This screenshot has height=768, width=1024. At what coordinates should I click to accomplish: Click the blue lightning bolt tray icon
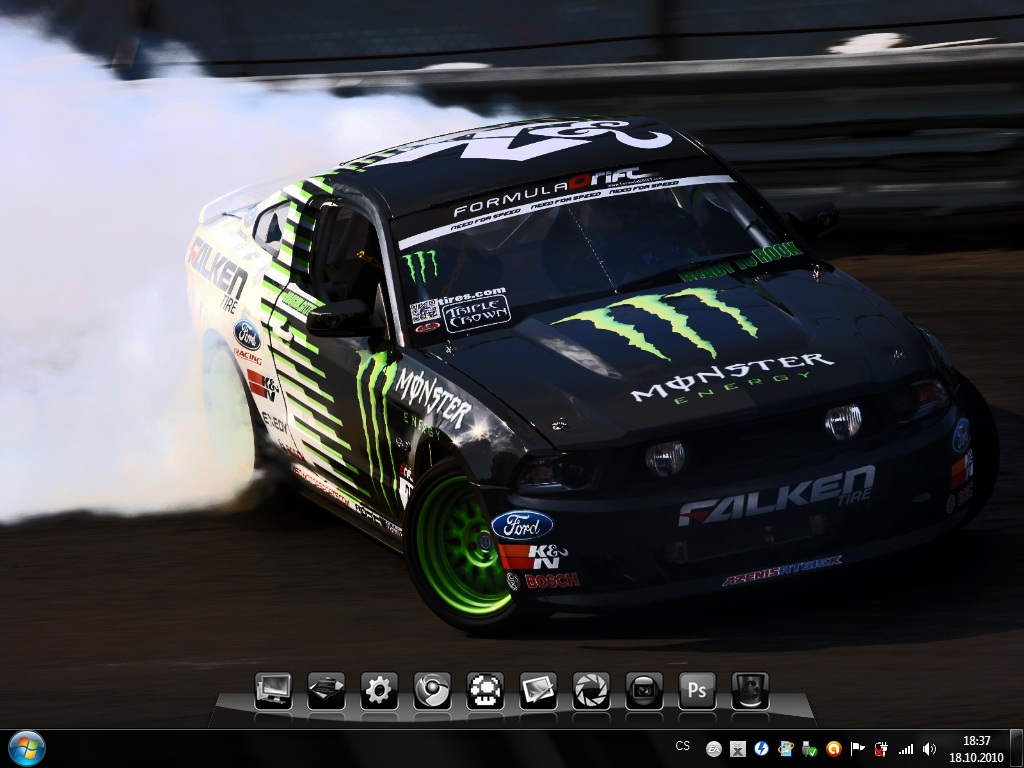762,749
